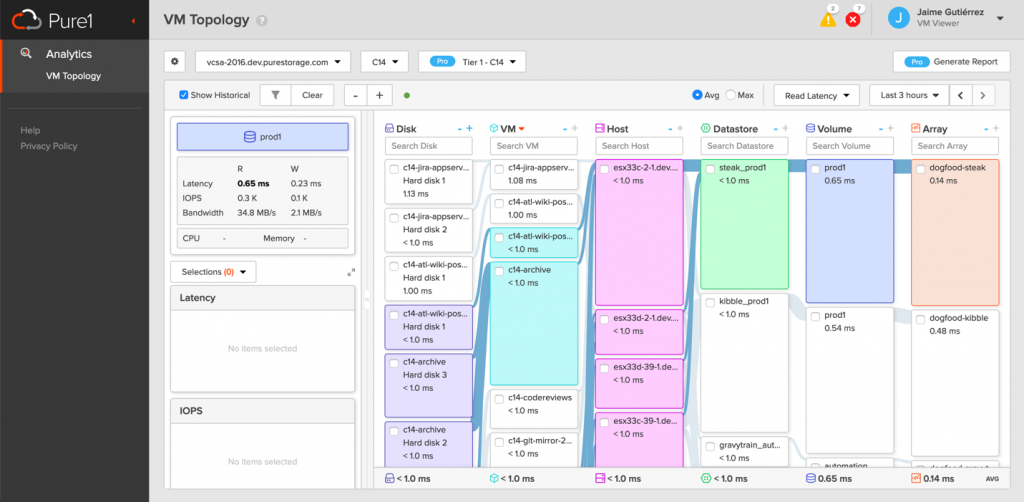
Task: Collapse the sidebar with the orange arrow
Action: click(133, 21)
